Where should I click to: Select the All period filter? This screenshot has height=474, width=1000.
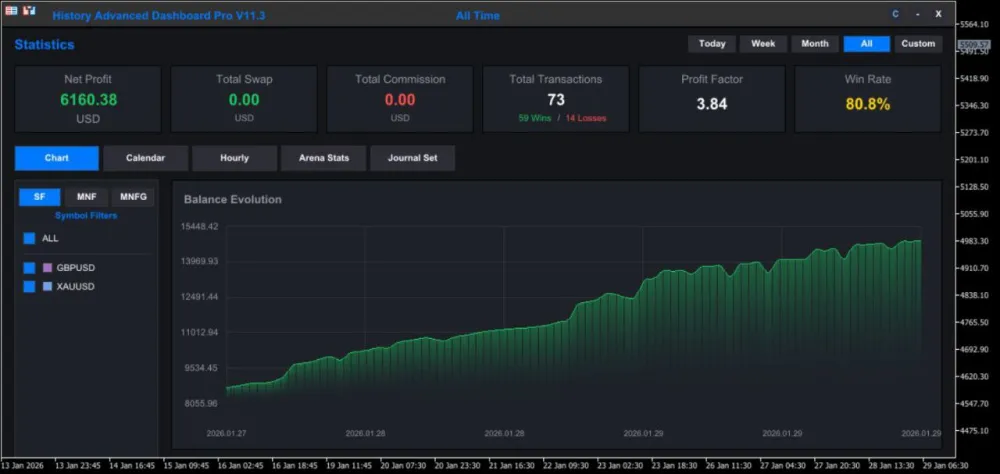[x=867, y=44]
